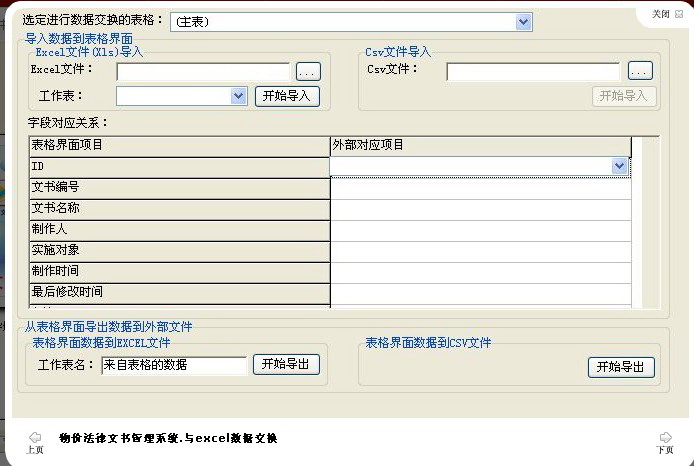
Task: Click the 外部对应项目 cell for 文书名称
Action: pyautogui.click(x=481, y=210)
